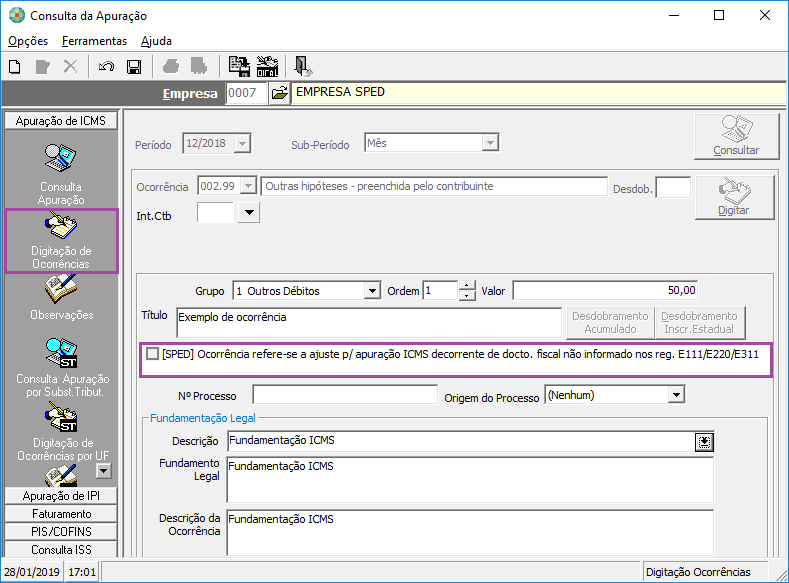Click the Digitar button
This screenshot has height=583, width=789.
(x=734, y=197)
